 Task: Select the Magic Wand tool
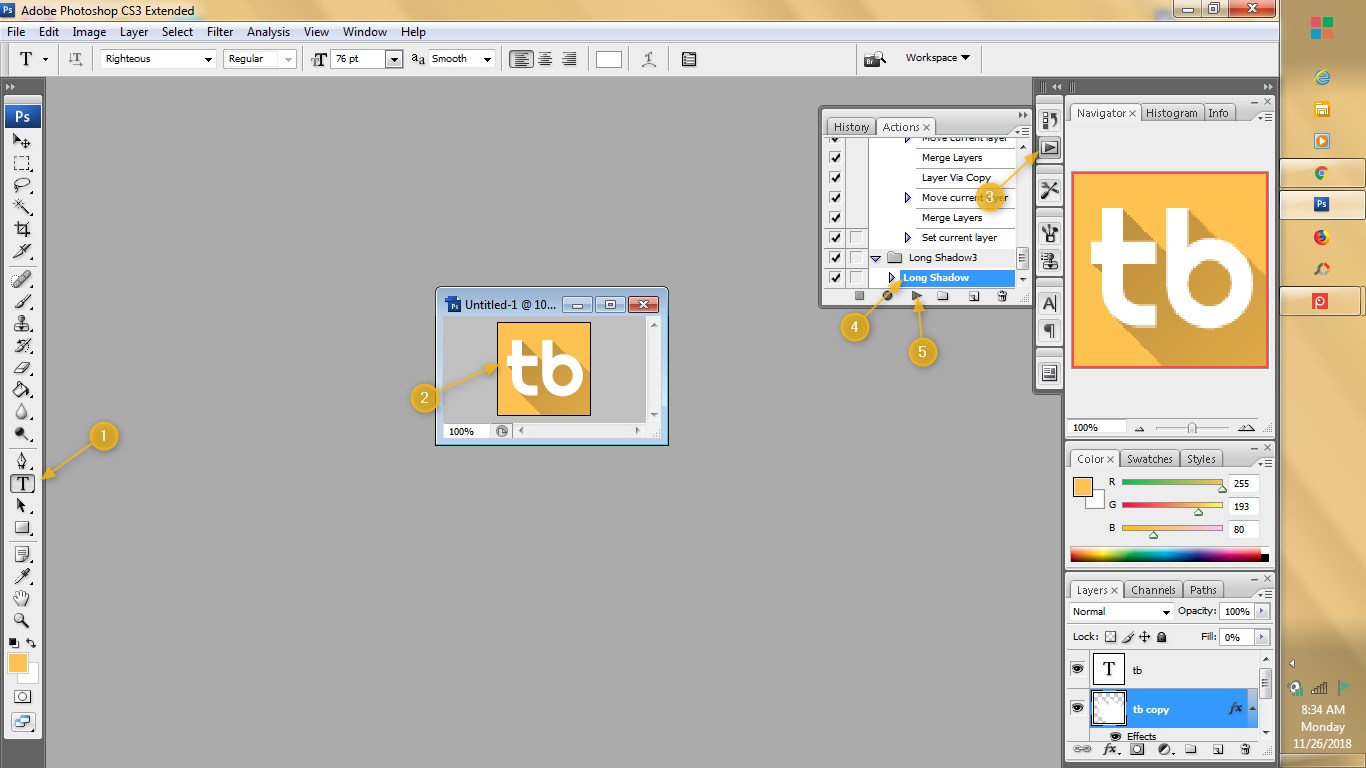22,207
